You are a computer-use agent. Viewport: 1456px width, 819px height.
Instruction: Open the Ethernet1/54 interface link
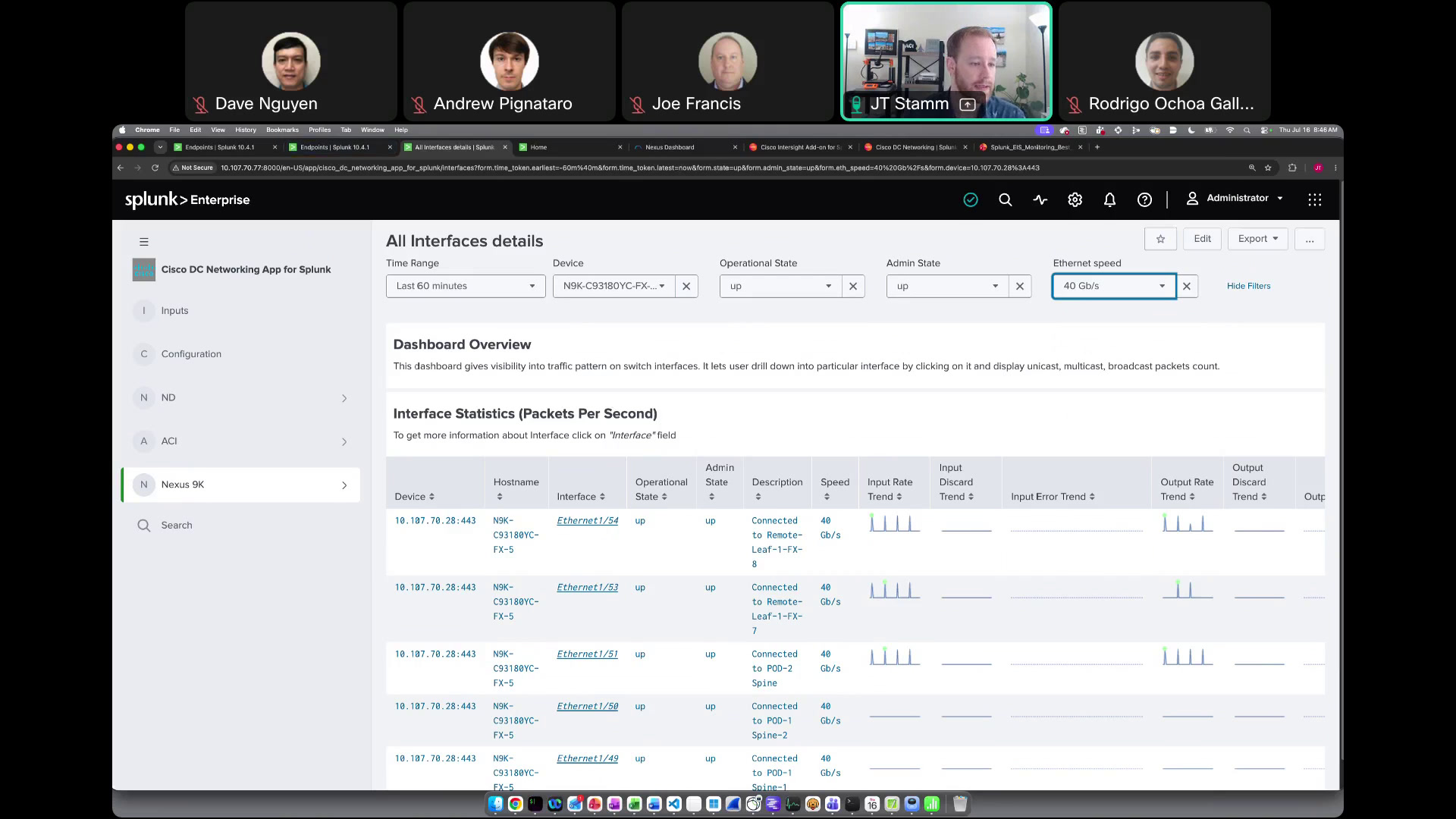click(x=587, y=521)
